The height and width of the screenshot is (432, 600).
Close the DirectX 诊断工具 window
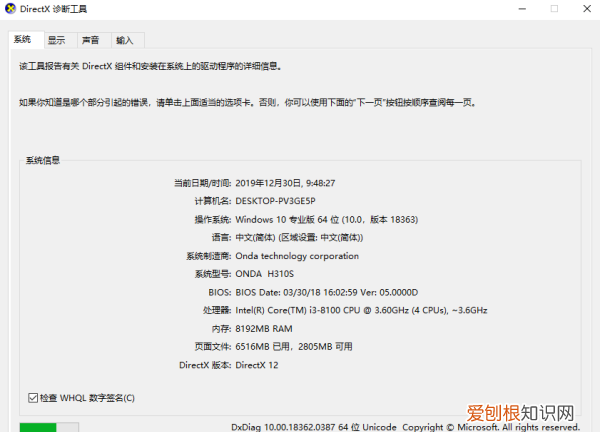pyautogui.click(x=587, y=8)
